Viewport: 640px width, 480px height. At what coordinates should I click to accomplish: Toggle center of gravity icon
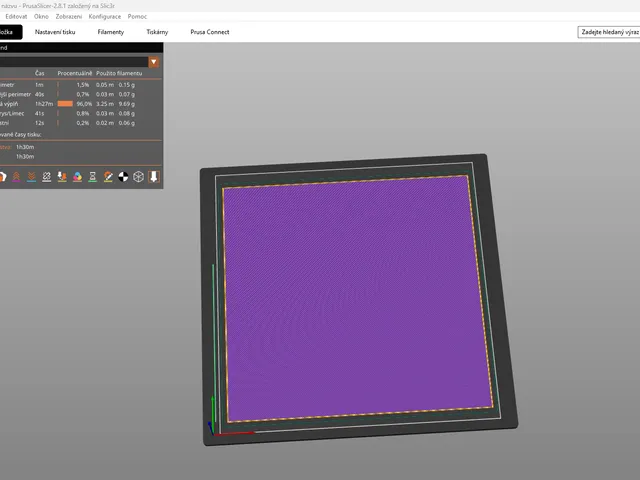(x=123, y=177)
